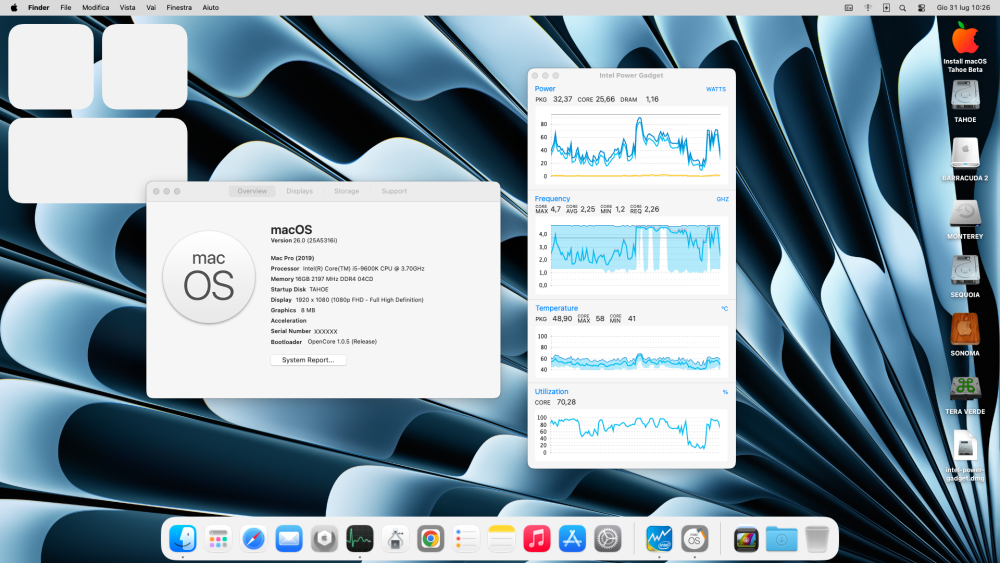Open the Finestra menu
The width and height of the screenshot is (1000, 563).
point(179,8)
